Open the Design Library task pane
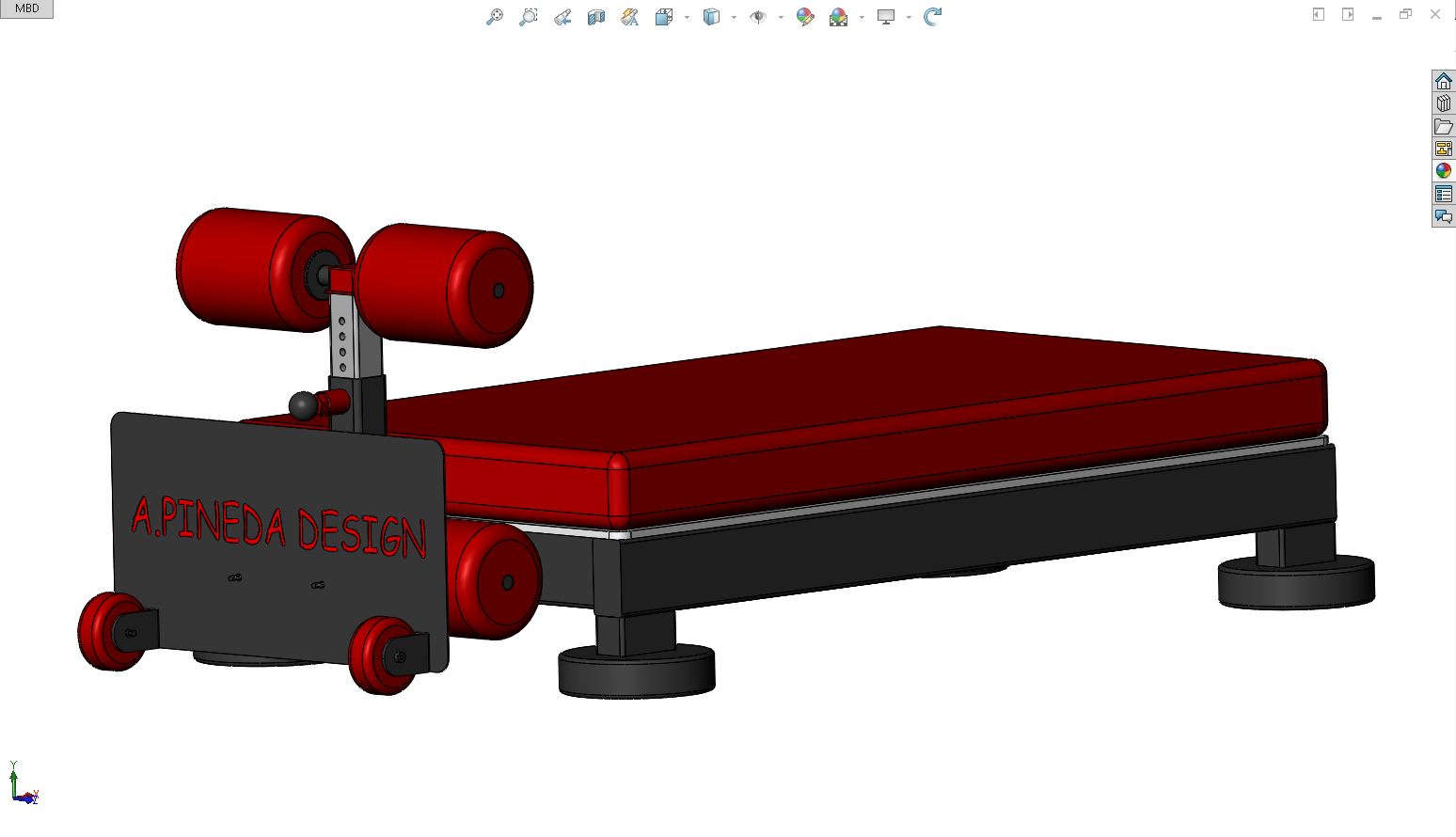 [x=1444, y=103]
